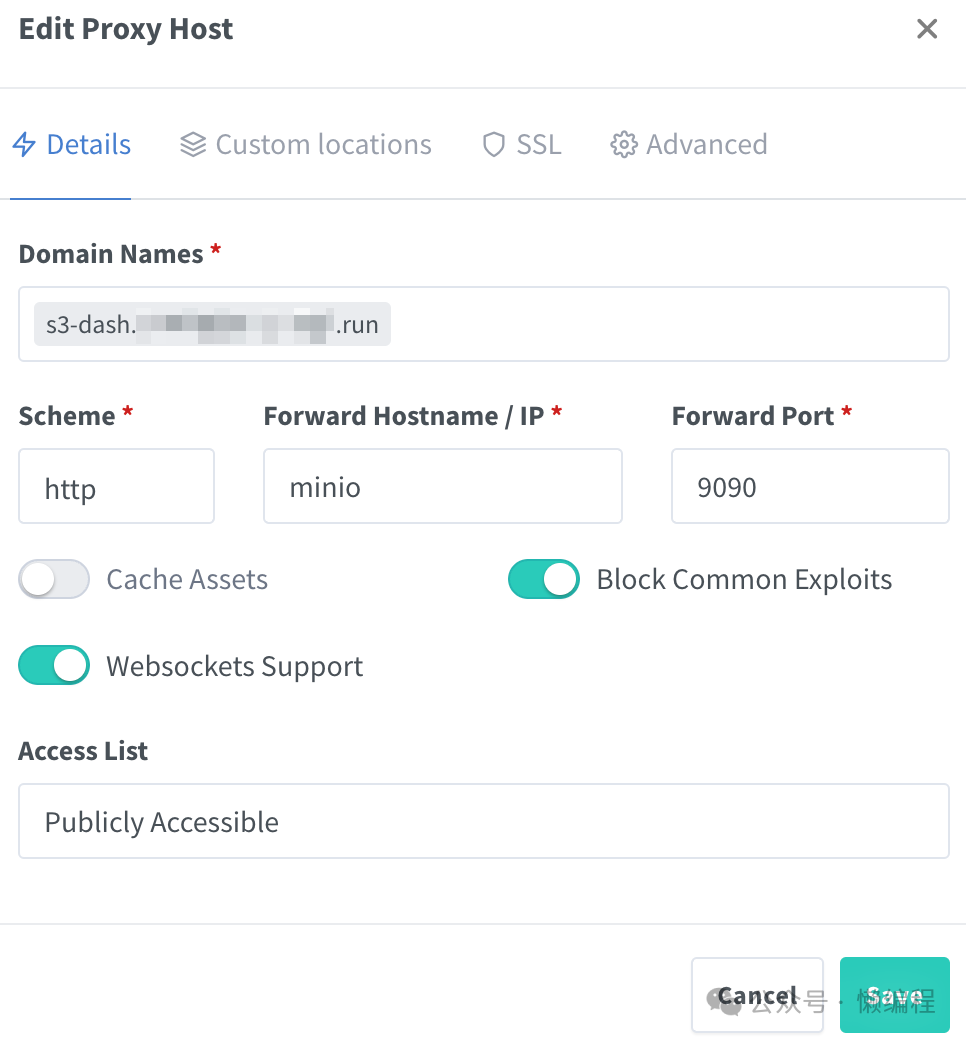Go to the Advanced tab
The image size is (966, 1040).
[x=689, y=145]
